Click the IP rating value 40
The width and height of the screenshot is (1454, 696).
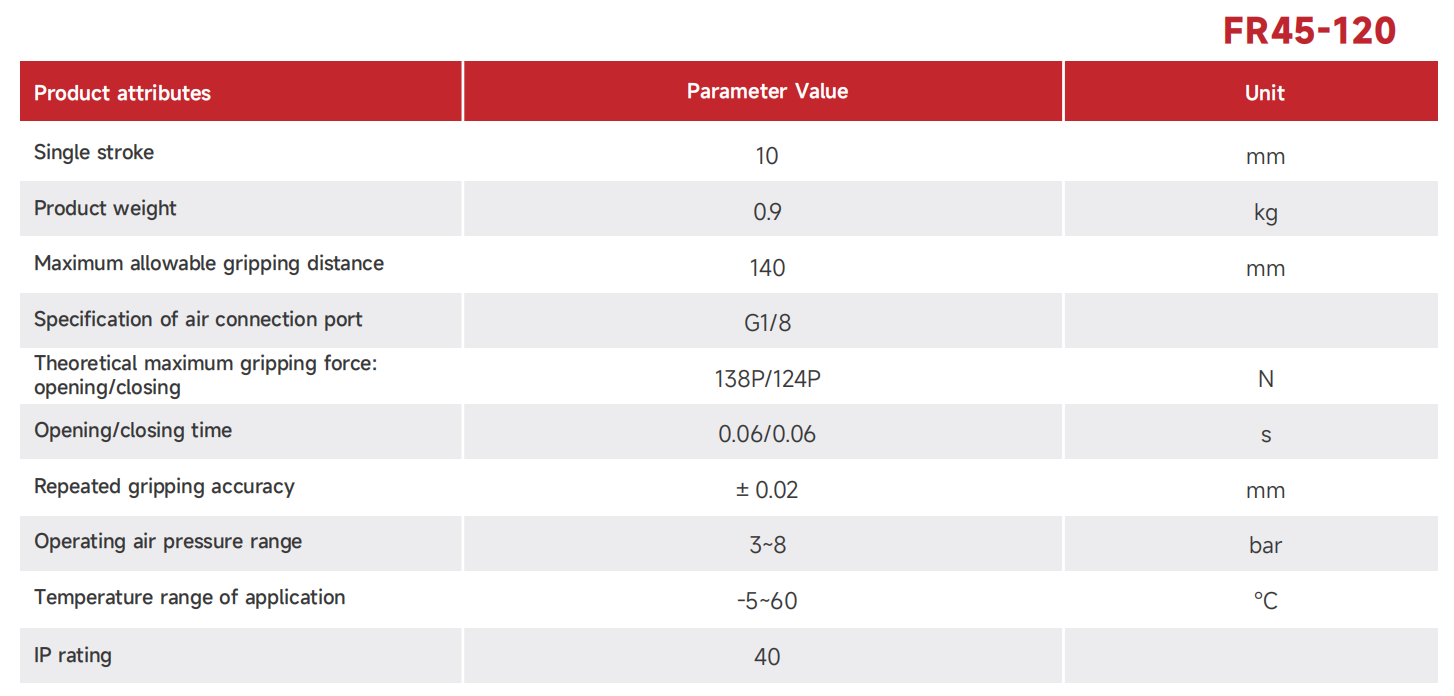click(x=767, y=657)
